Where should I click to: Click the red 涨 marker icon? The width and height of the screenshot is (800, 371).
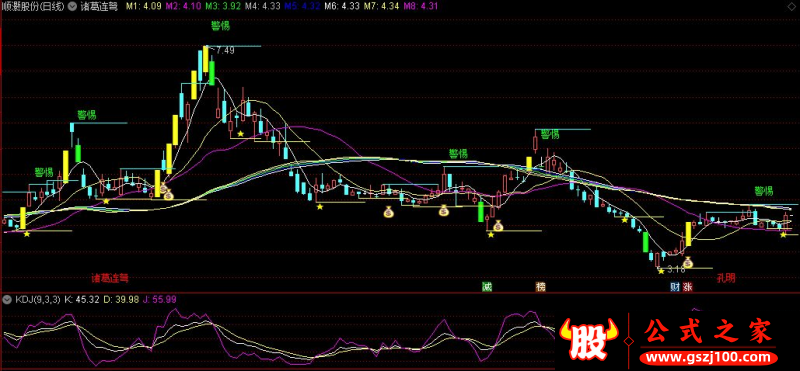coord(687,286)
